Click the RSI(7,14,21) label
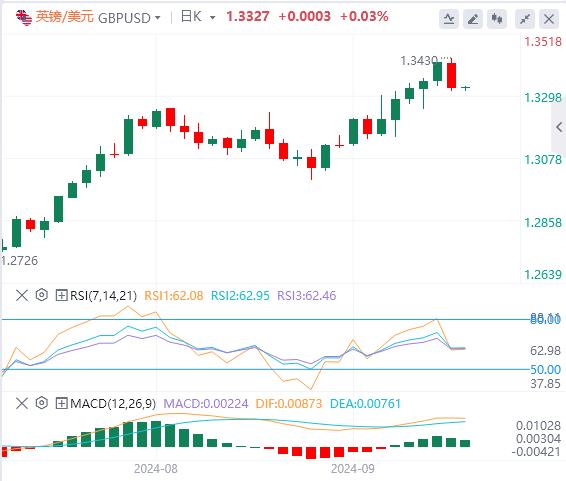The image size is (566, 481). (x=103, y=296)
